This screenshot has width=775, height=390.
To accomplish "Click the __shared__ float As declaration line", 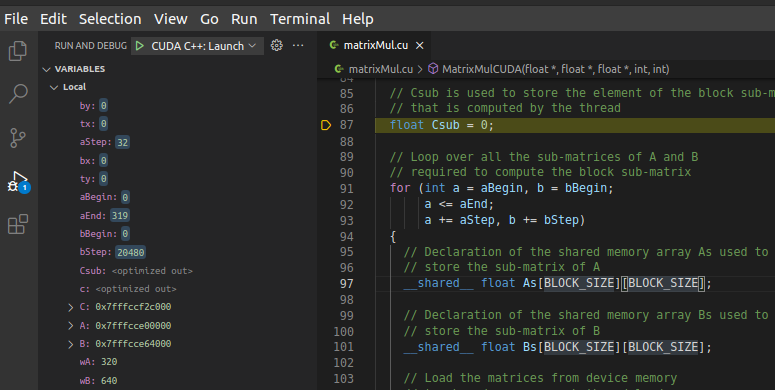I will tap(558, 283).
